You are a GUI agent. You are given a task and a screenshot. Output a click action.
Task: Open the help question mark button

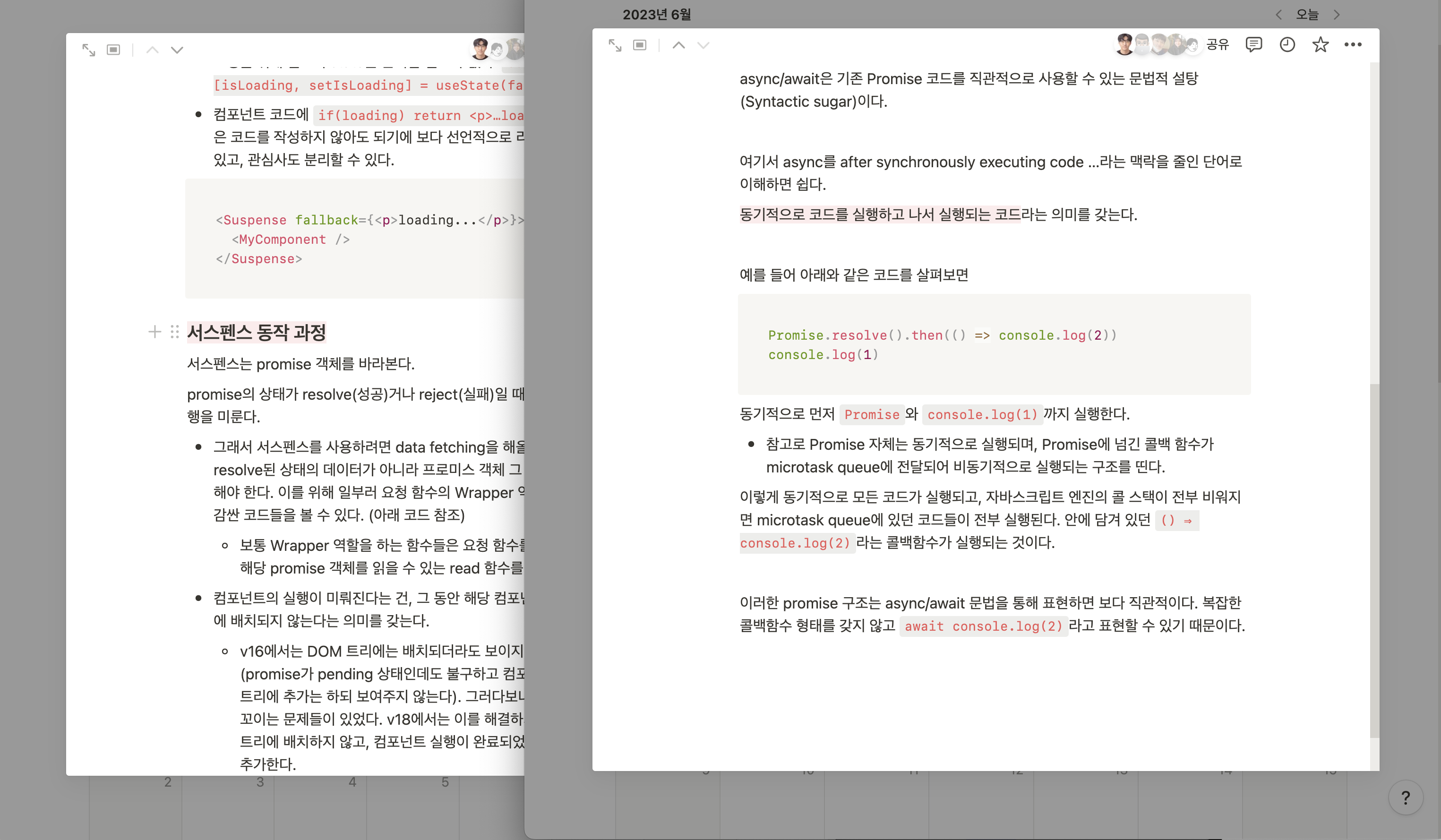(x=1406, y=797)
